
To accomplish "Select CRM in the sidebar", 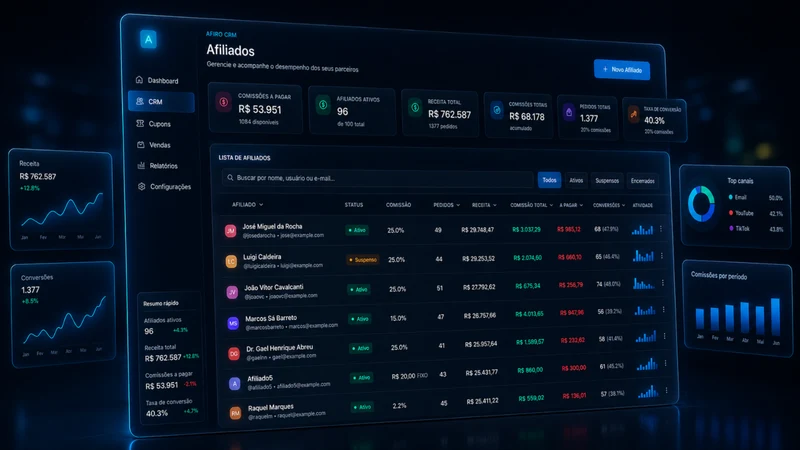I will pos(161,102).
